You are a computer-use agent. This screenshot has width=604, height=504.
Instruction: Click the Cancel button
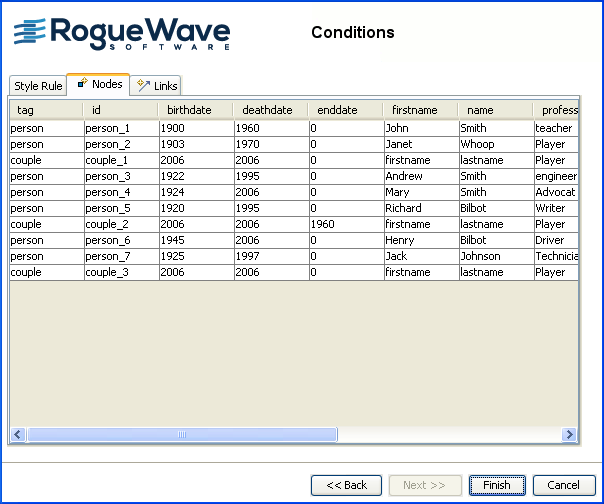pos(563,485)
